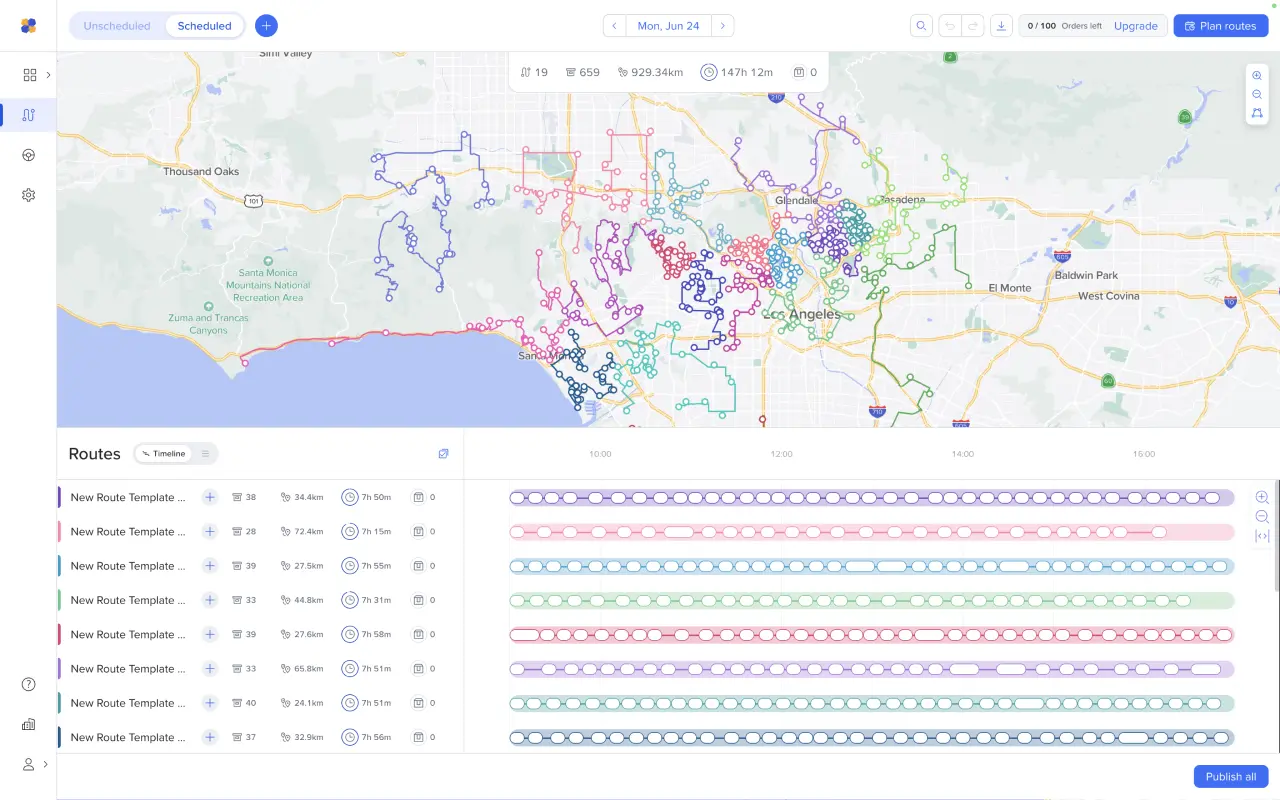Add stop to 65.8km route

click(x=210, y=669)
